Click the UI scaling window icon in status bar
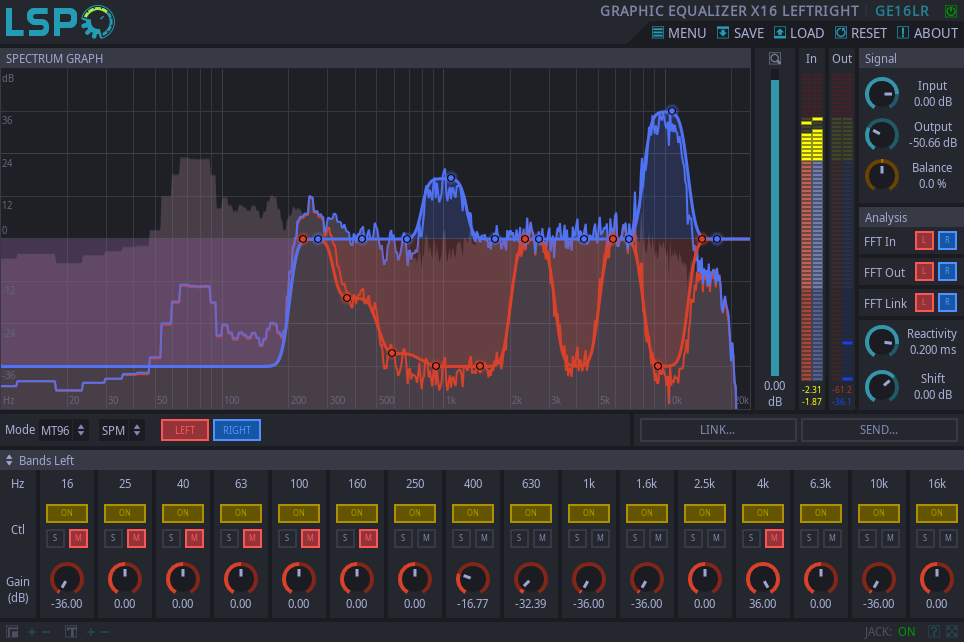964x642 pixels. tap(12, 632)
